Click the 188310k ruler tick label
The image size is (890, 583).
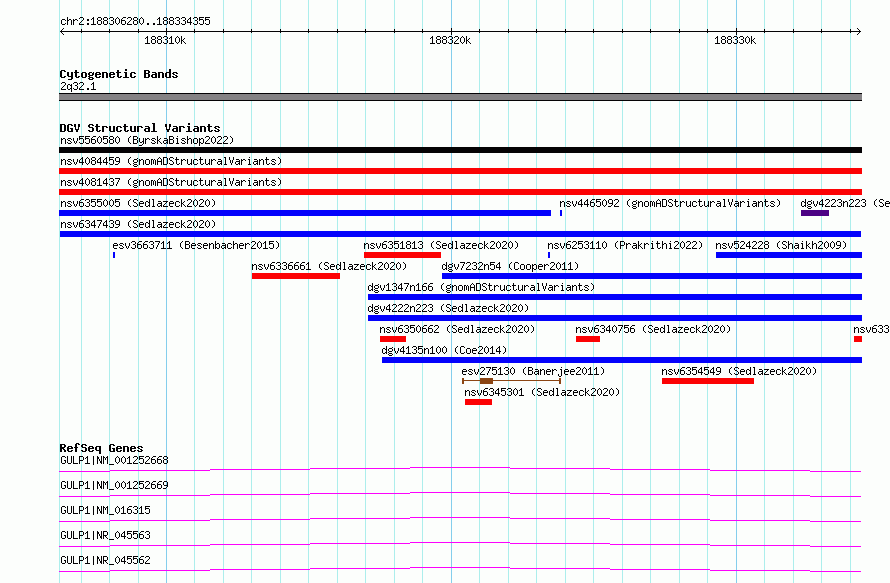[x=165, y=40]
